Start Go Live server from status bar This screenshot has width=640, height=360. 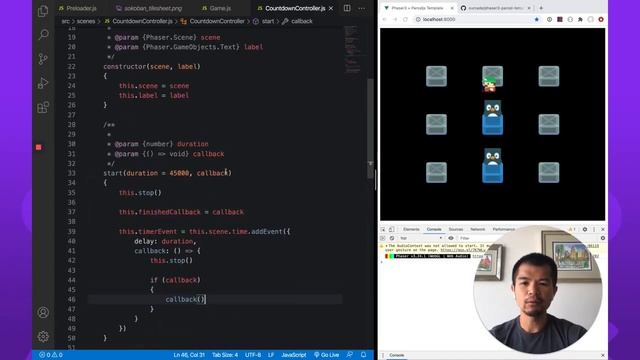327,355
